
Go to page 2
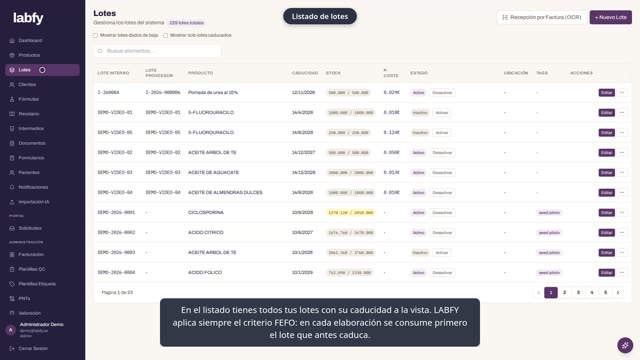(564, 293)
